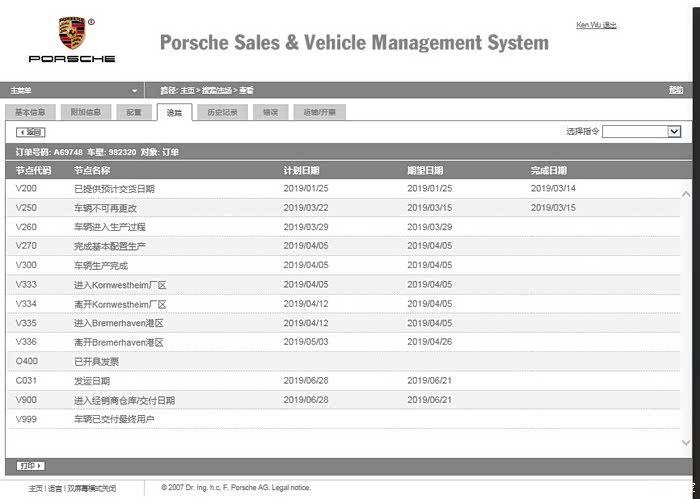Click the 主页 footer link
The height and width of the screenshot is (499, 700).
tap(35, 488)
